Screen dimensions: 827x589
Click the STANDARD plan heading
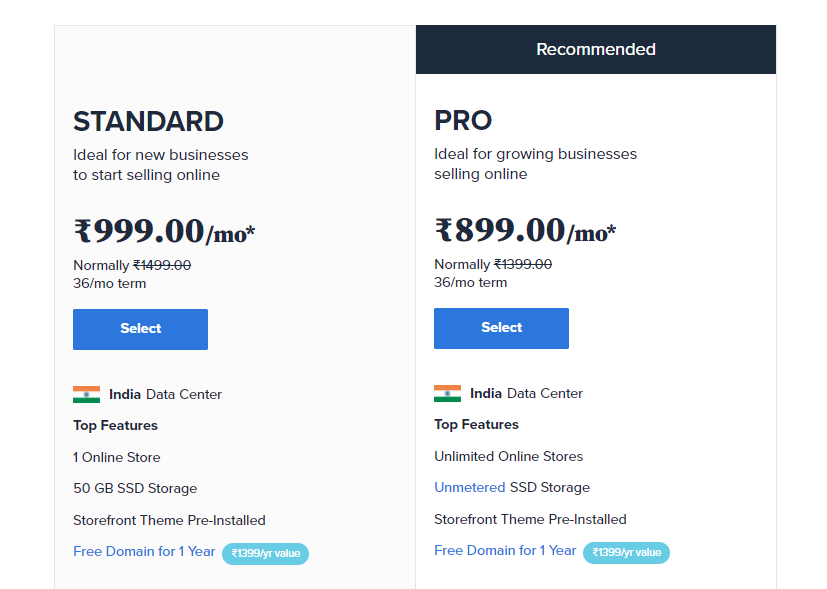[x=148, y=121]
